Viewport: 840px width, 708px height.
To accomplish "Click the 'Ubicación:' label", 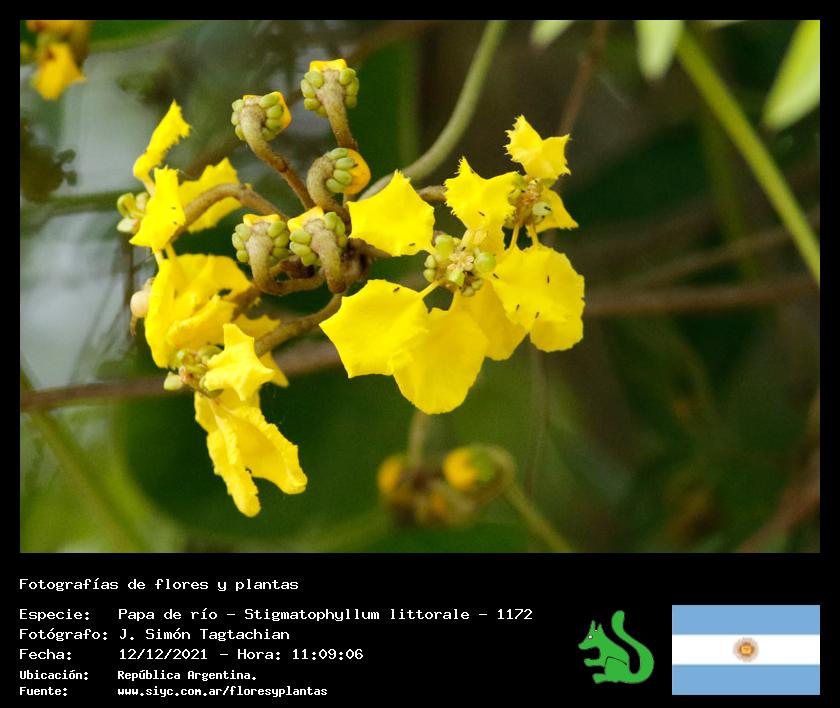I will pyautogui.click(x=54, y=675).
